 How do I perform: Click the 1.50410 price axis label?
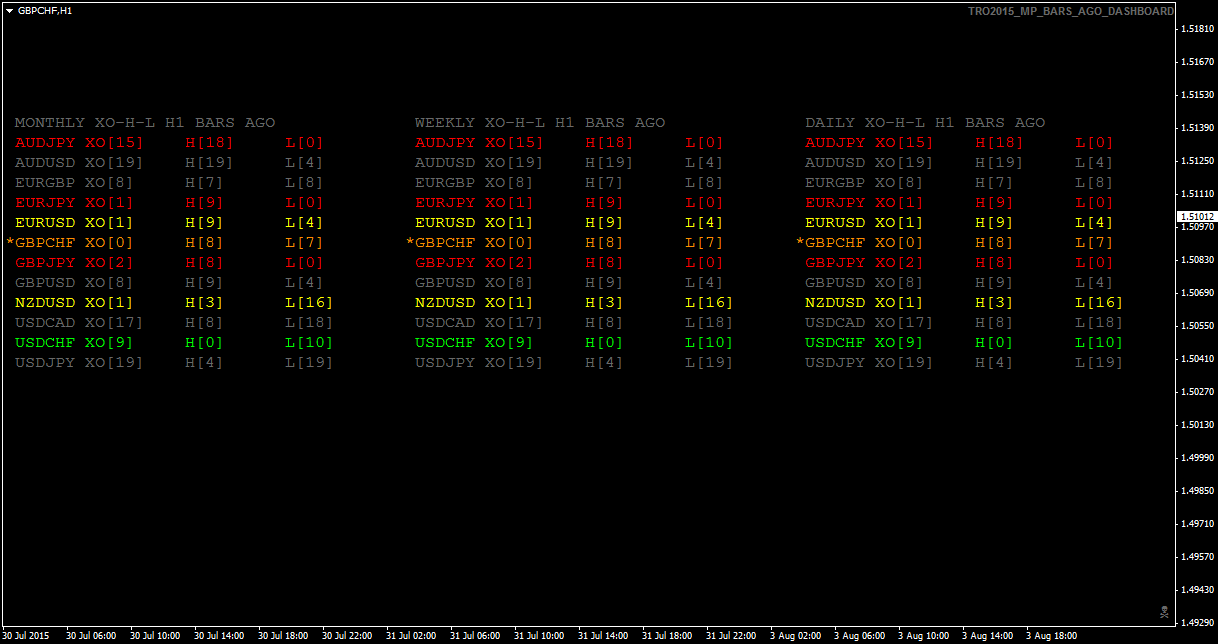[1197, 358]
